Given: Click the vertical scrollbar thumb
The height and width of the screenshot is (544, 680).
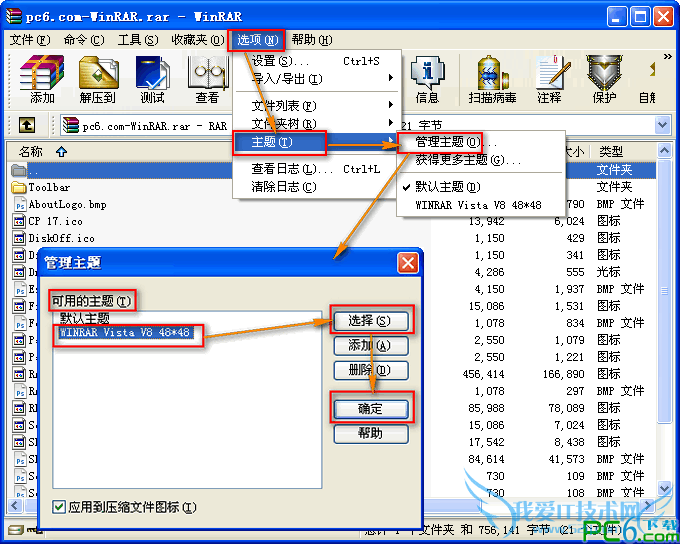Looking at the screenshot, I should 664,291.
